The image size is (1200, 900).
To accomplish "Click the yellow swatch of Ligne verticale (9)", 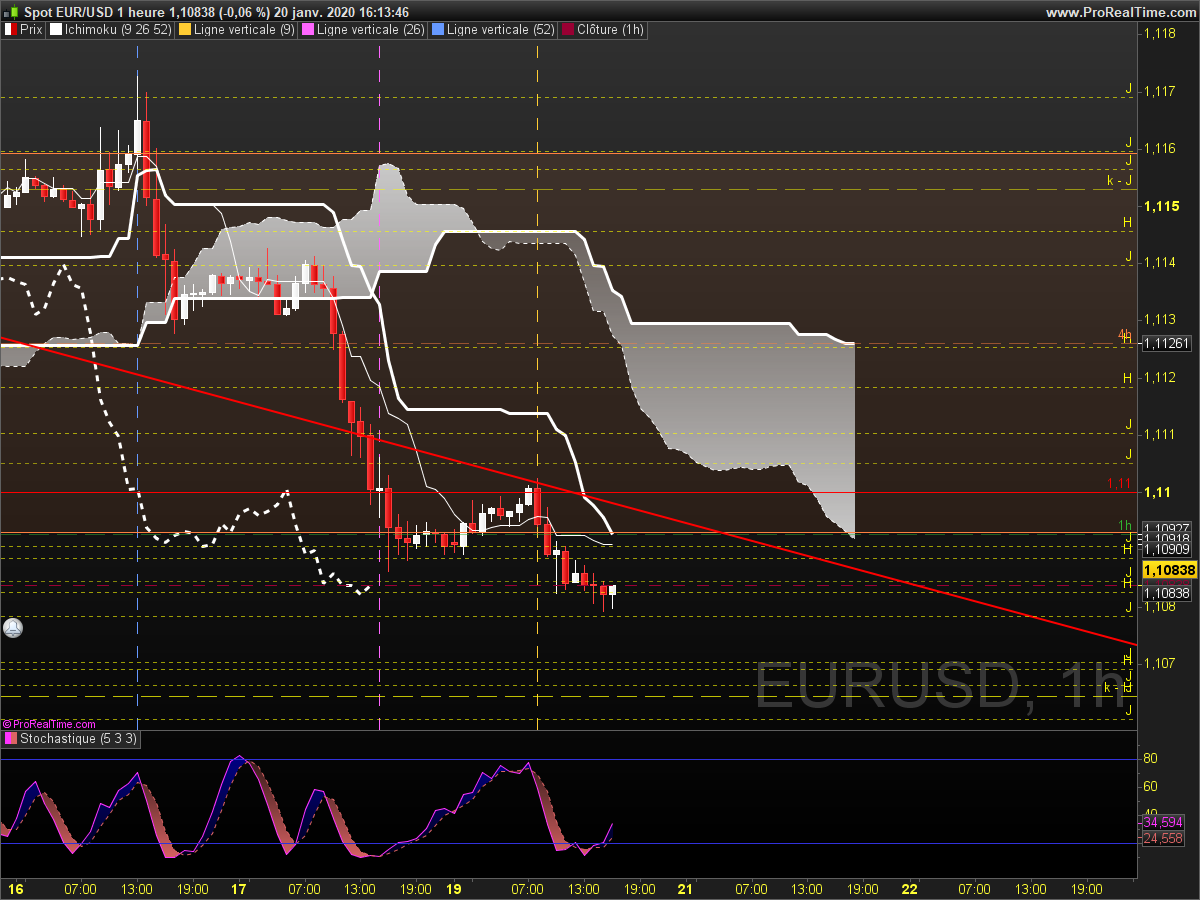I will click(184, 30).
